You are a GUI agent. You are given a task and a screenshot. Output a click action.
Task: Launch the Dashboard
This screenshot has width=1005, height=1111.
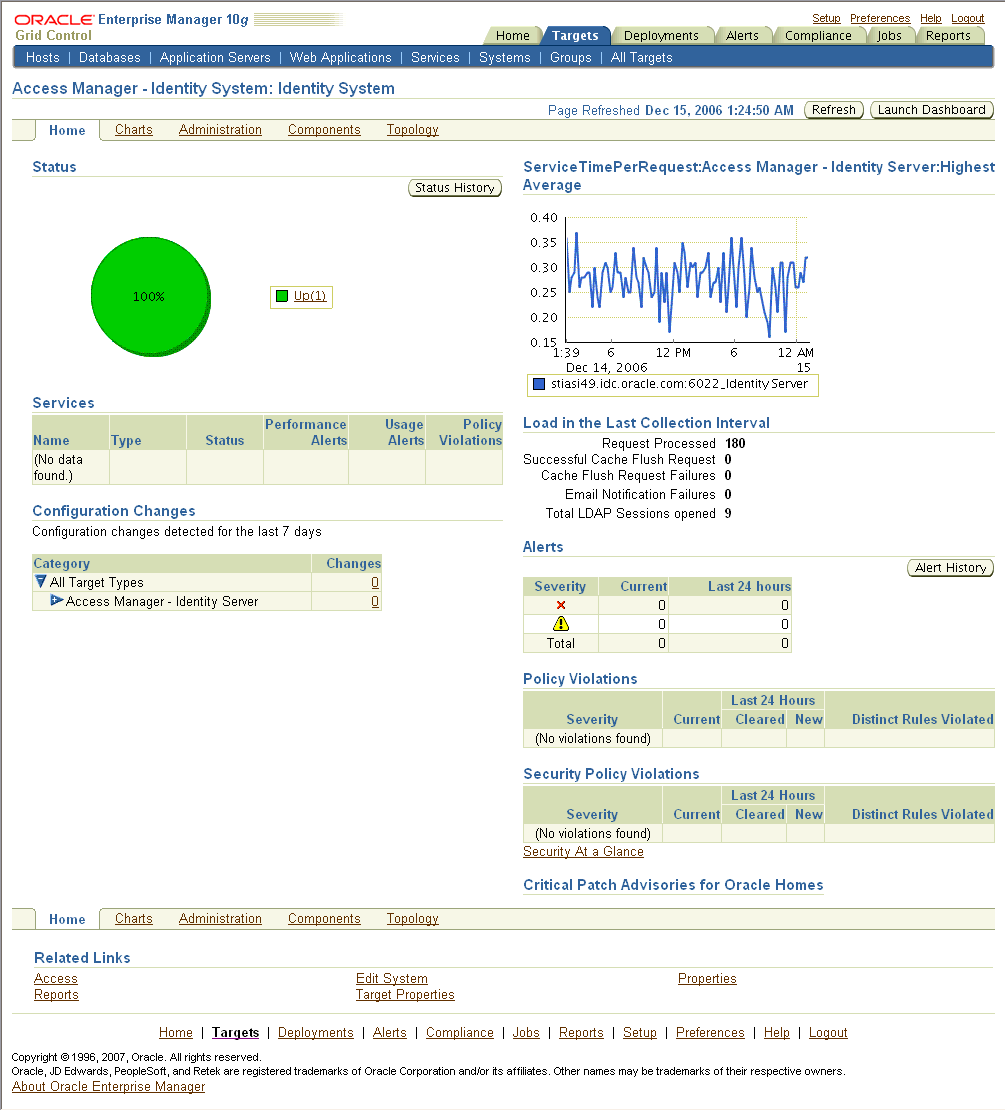pos(931,110)
